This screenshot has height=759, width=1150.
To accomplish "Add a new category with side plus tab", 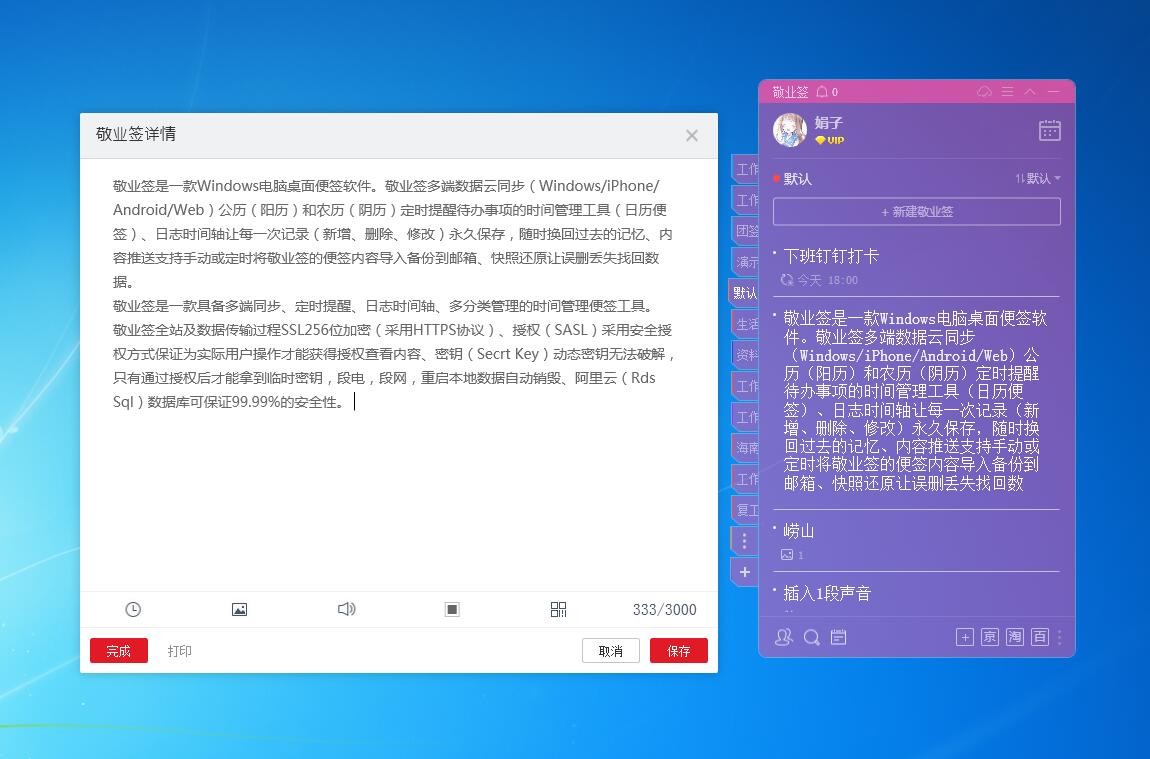I will point(744,572).
